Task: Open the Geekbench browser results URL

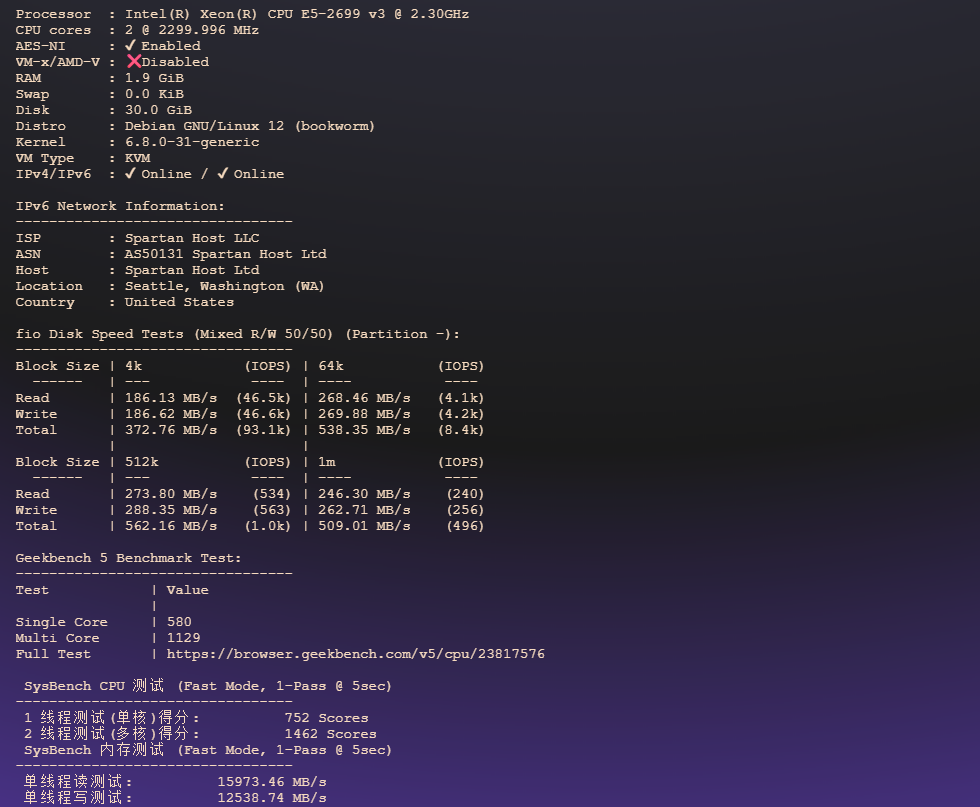Action: click(355, 654)
